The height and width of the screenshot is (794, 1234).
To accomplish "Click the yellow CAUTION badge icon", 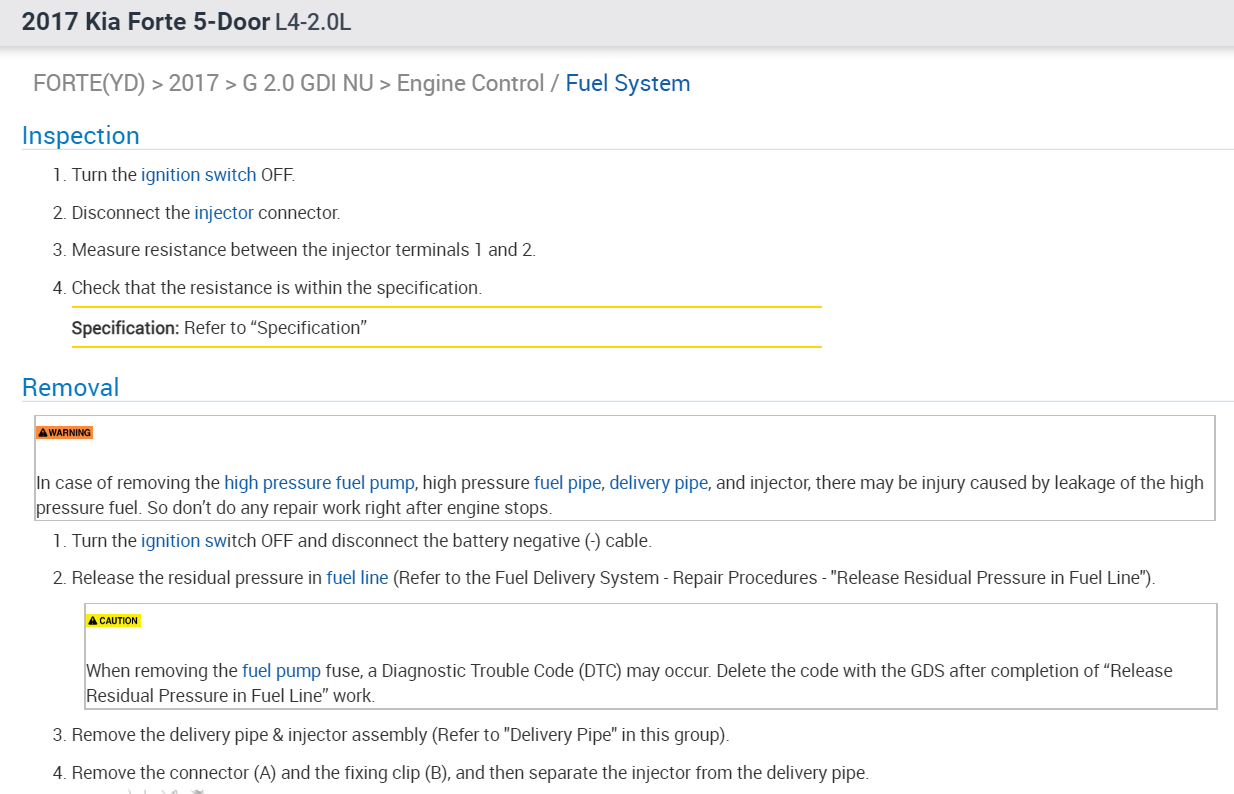I will click(x=113, y=620).
